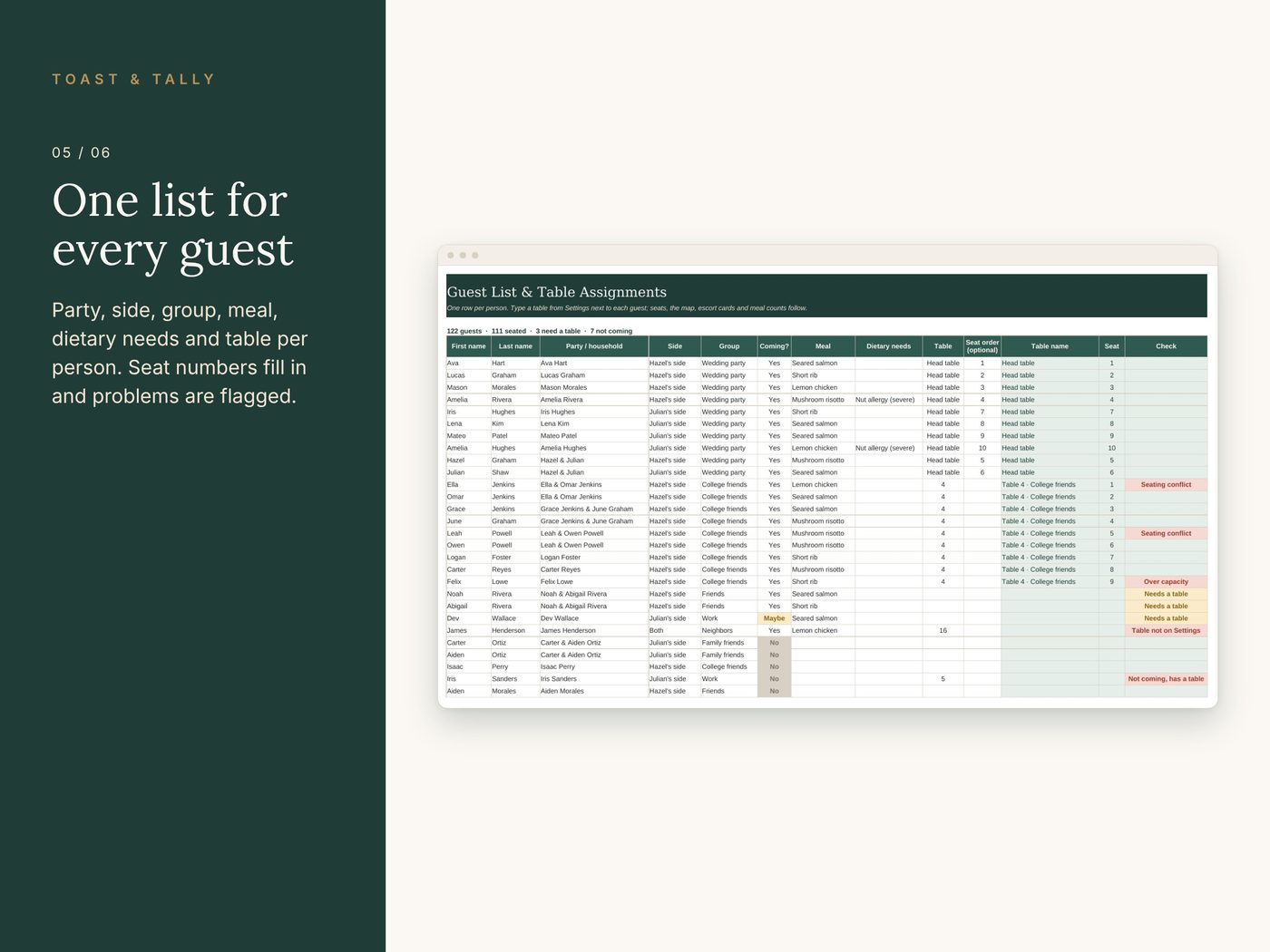
Task: Select the "Maybe" cell in Dev Wallace's row
Action: 774,618
